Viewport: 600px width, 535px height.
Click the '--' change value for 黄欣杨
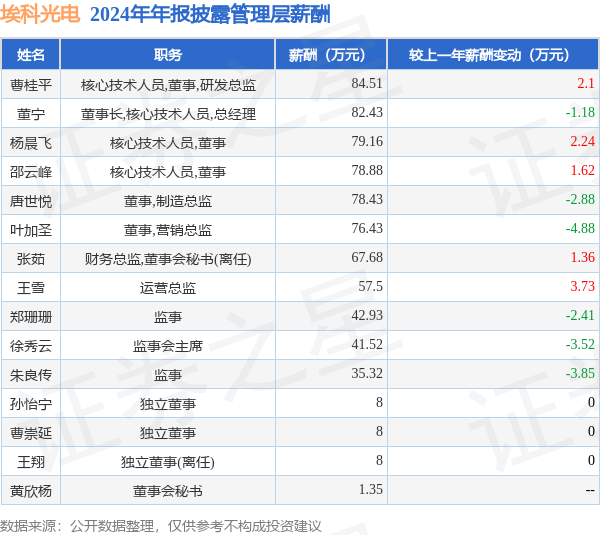[590, 490]
